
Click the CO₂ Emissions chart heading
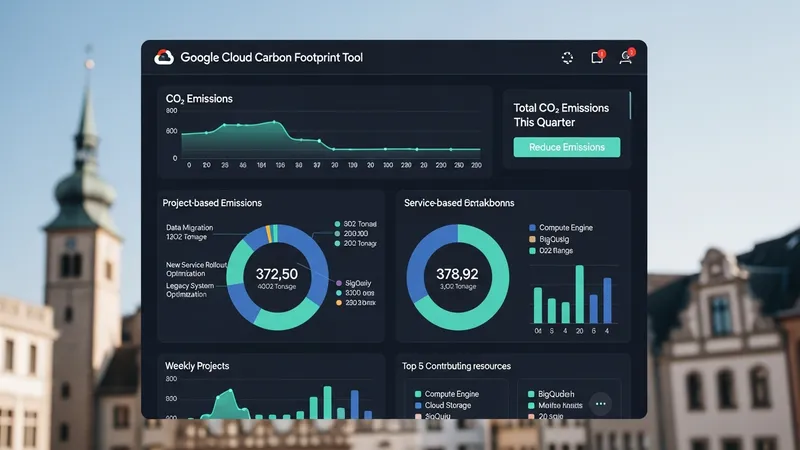[x=199, y=98]
